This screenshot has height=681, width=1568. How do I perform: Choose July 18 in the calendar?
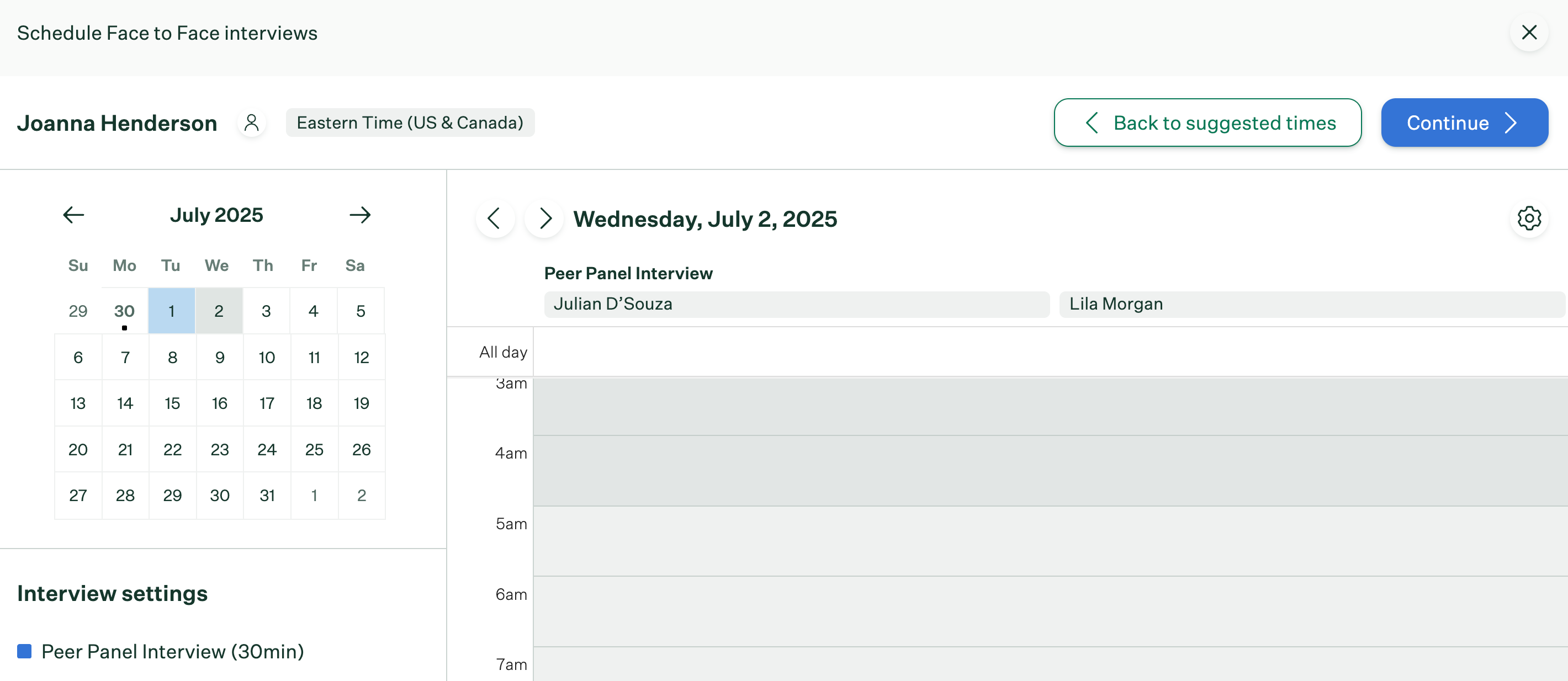(x=314, y=403)
